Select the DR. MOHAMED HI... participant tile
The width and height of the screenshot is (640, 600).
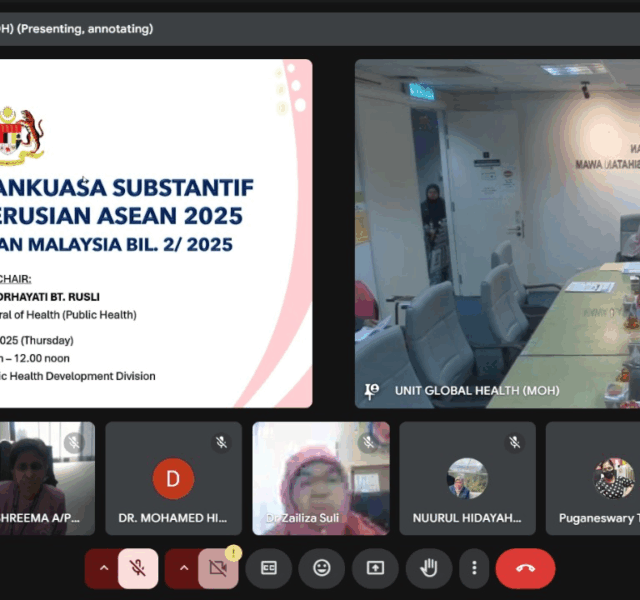pos(173,478)
